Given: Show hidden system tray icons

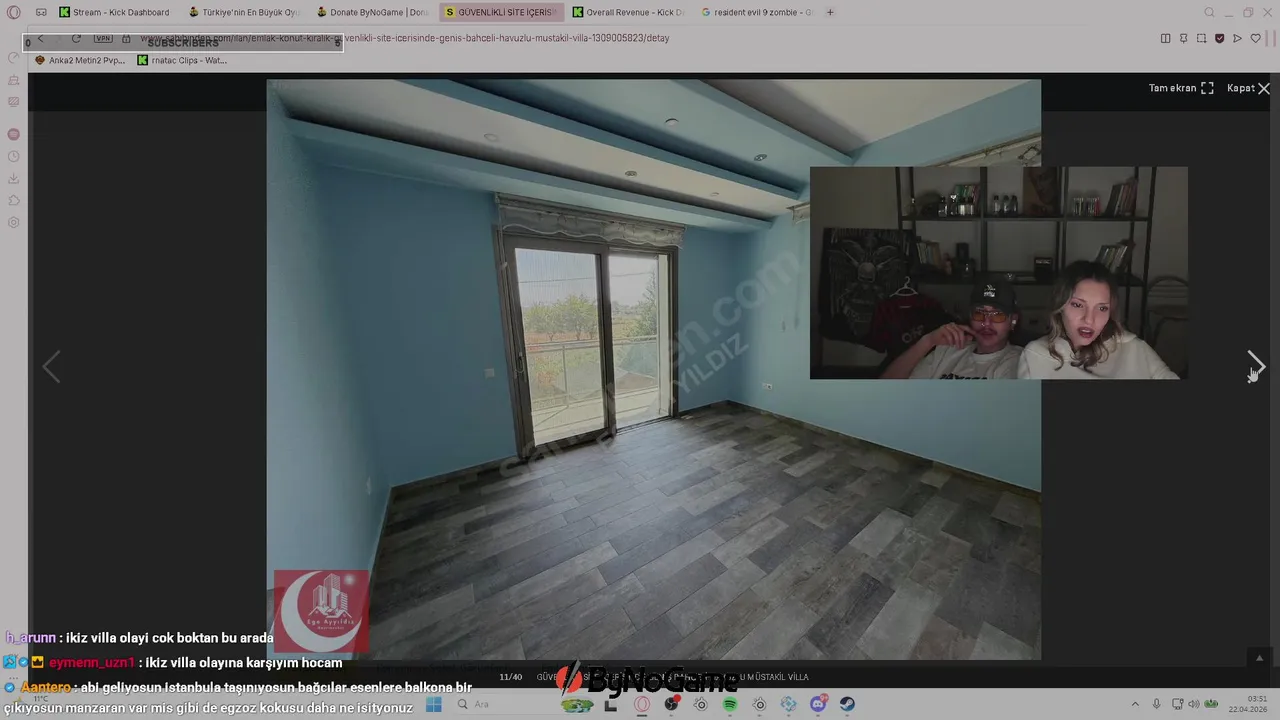Looking at the screenshot, I should pos(1134,704).
